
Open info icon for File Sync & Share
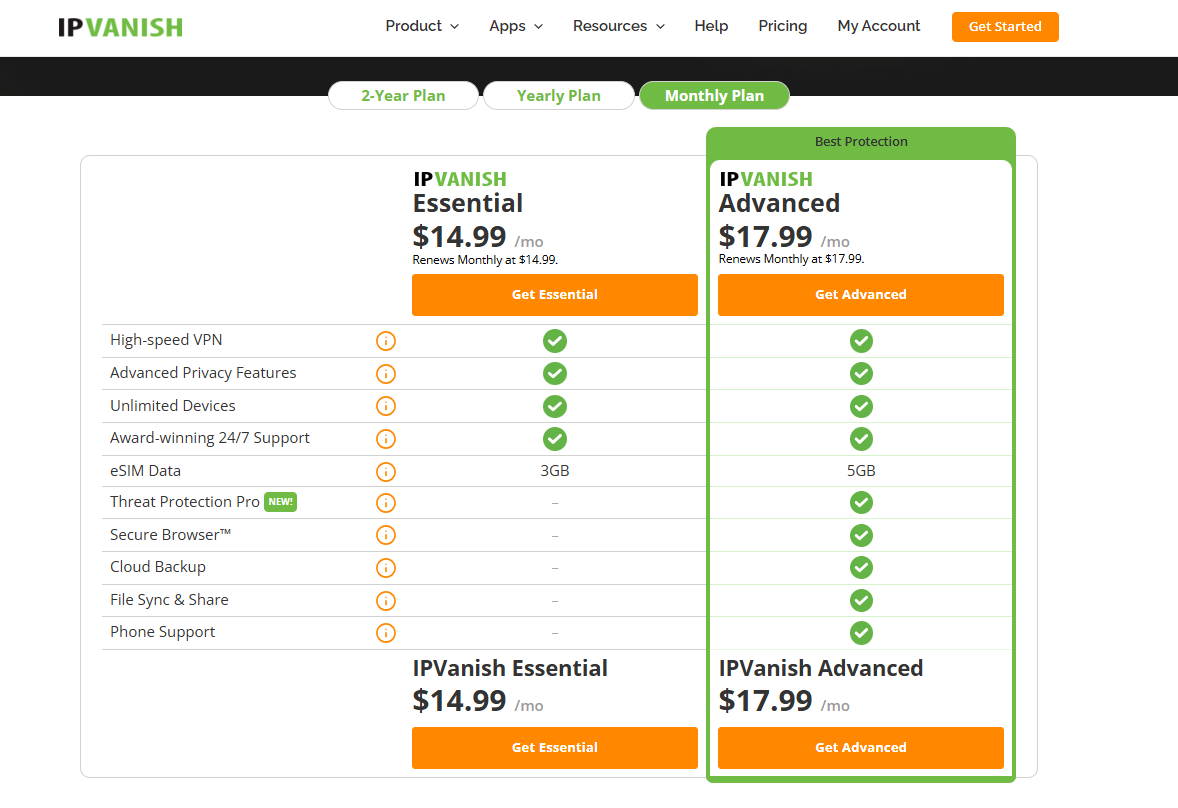pyautogui.click(x=385, y=601)
